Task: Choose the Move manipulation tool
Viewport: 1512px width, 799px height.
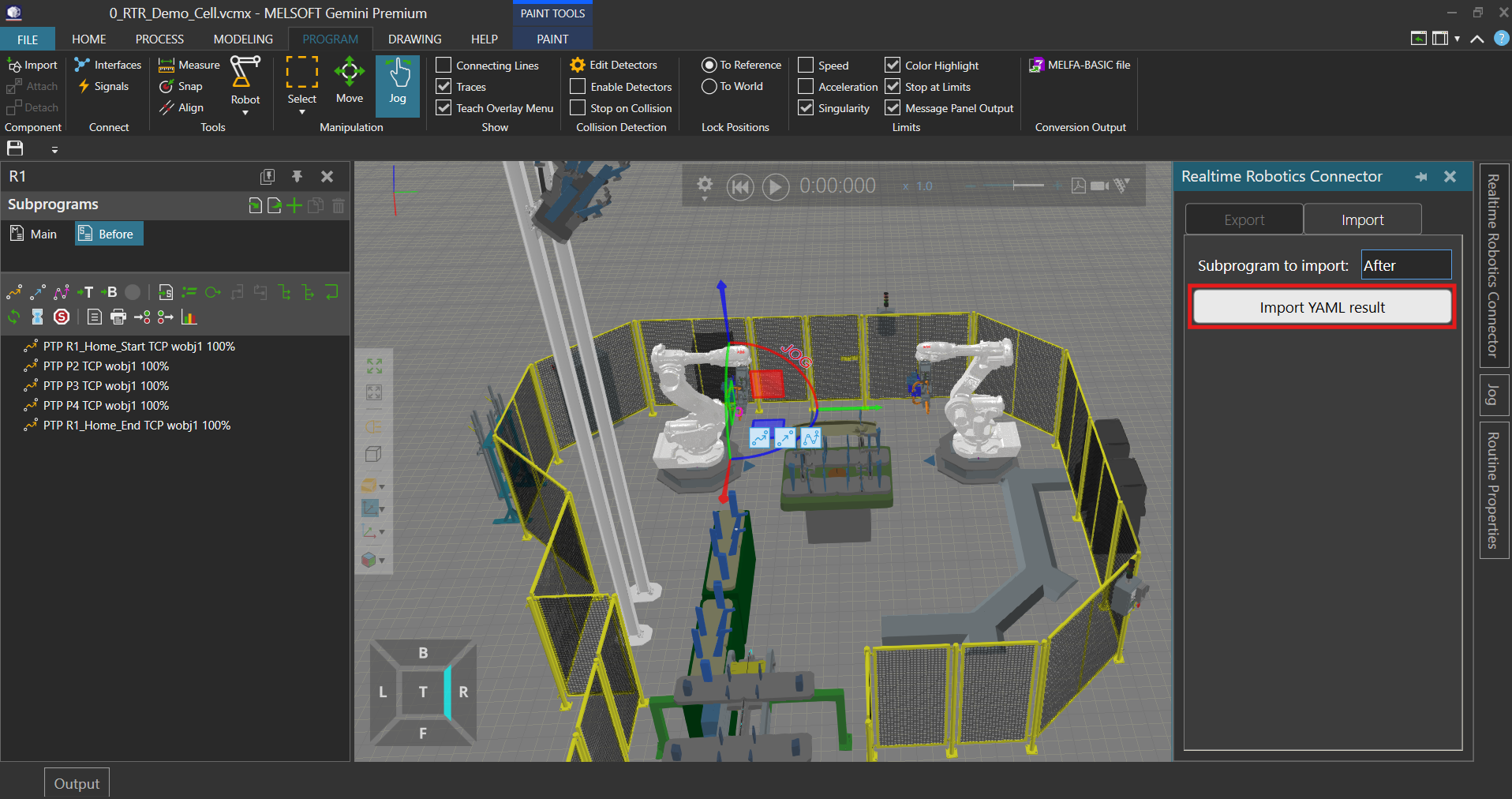Action: coord(350,81)
